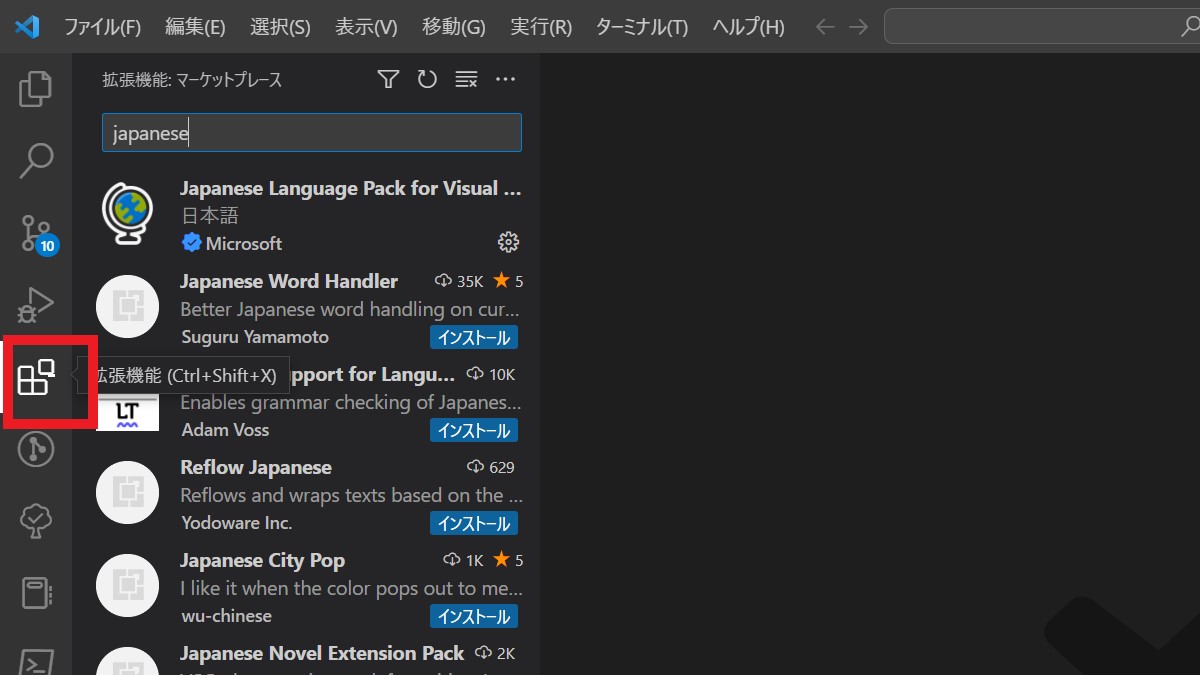1200x675 pixels.
Task: Refresh the extensions marketplace list
Action: 427,79
